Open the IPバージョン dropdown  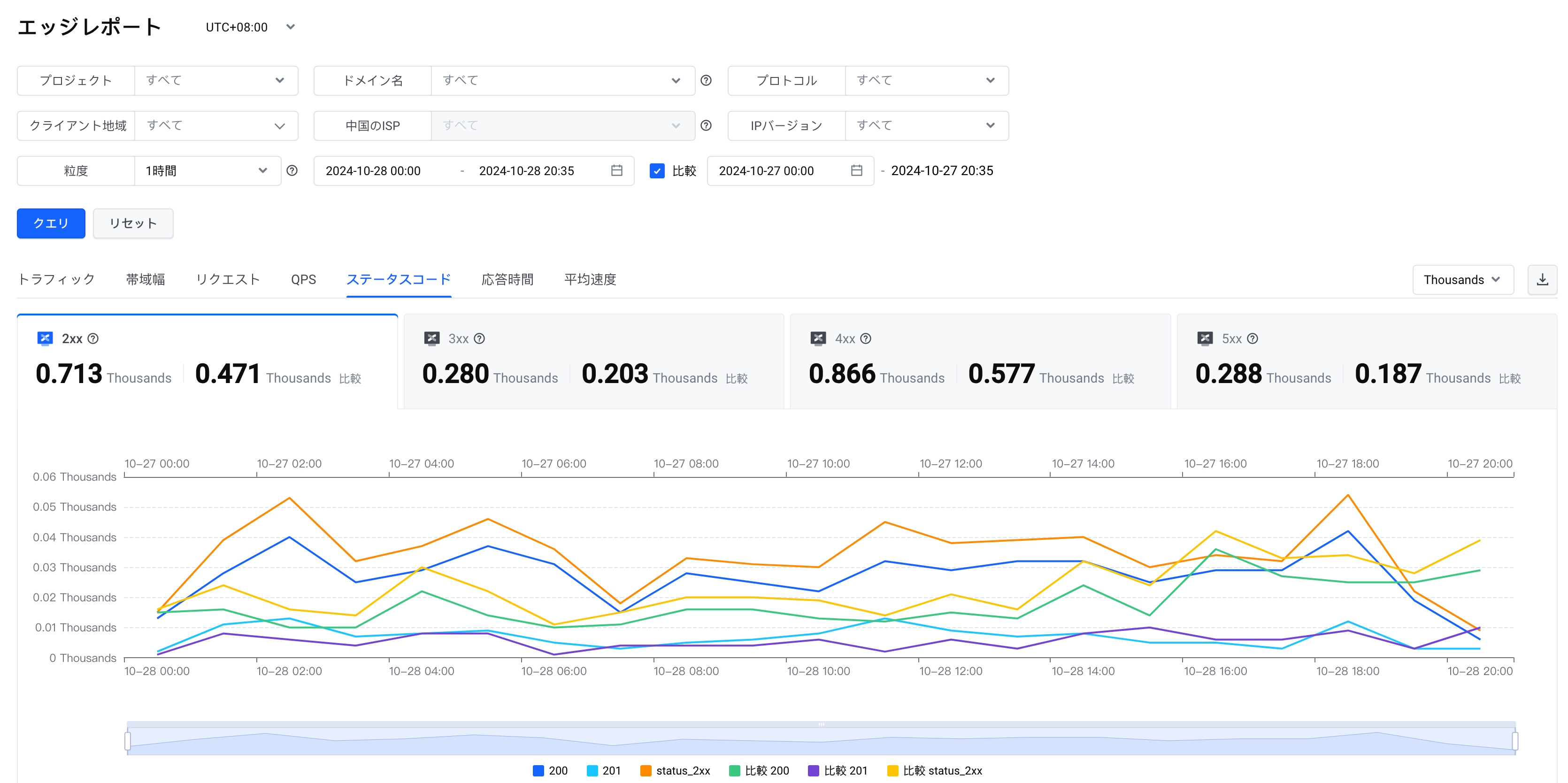coord(926,125)
